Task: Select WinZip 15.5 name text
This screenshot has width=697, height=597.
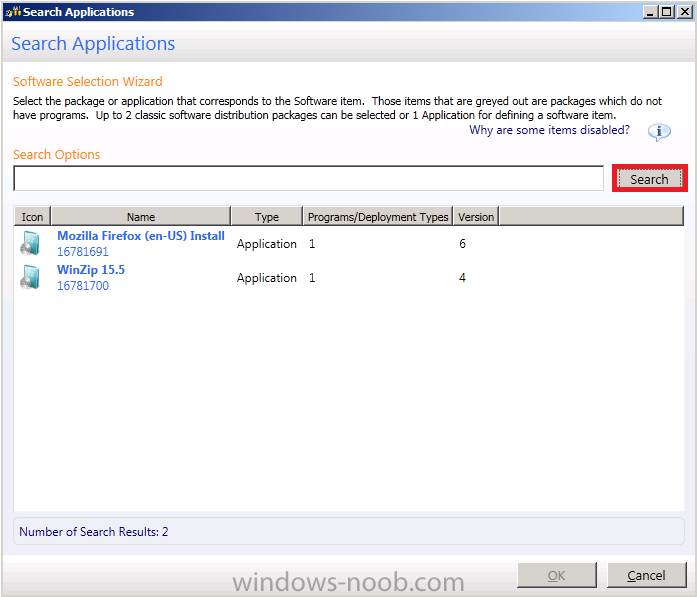Action: [91, 269]
